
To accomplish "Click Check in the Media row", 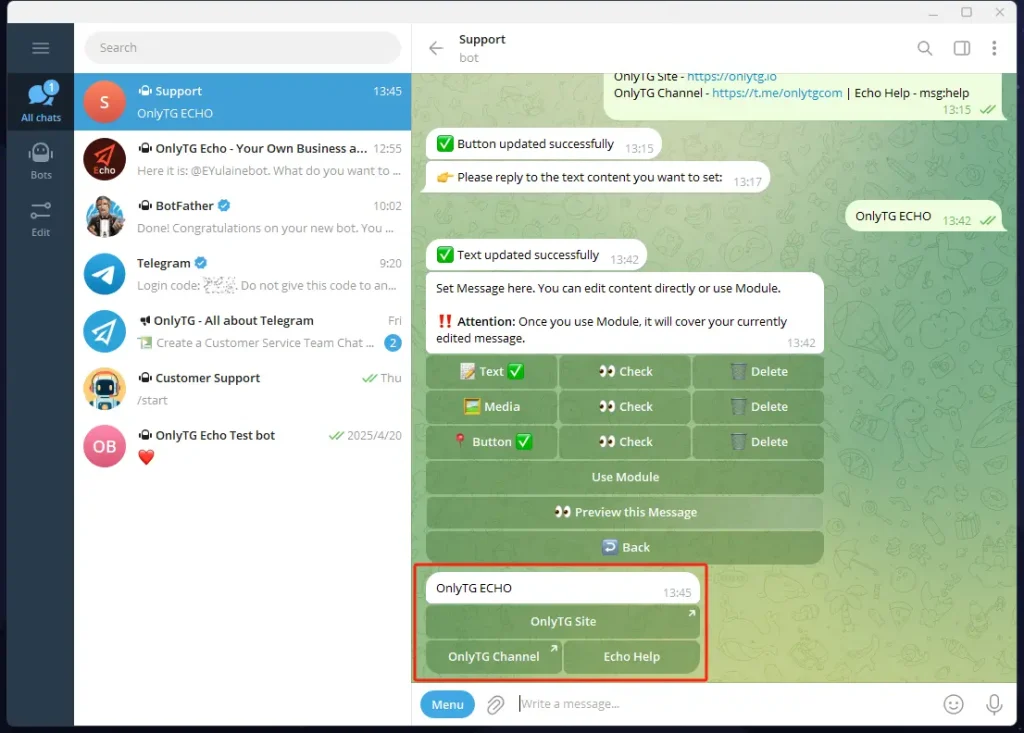I will pos(625,406).
